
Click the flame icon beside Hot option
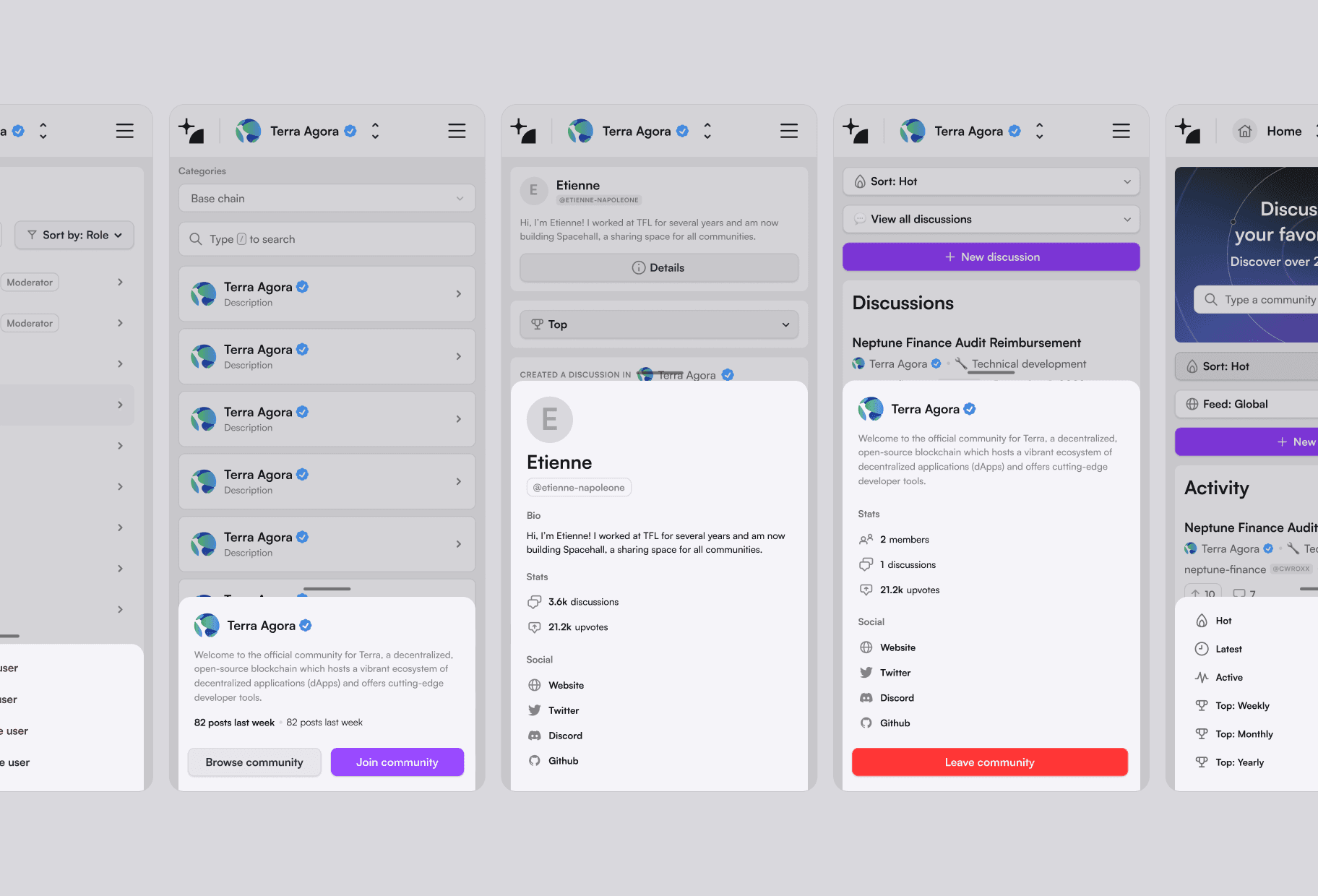pos(1202,621)
